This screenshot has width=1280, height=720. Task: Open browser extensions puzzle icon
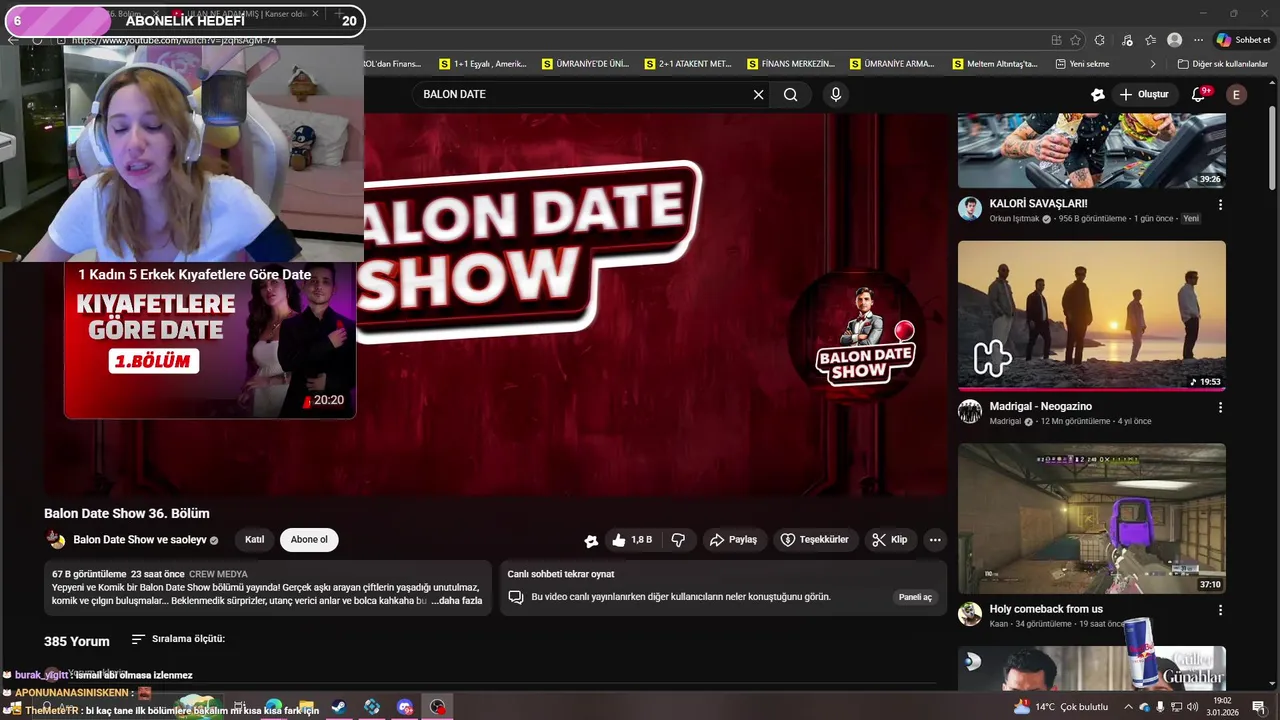1100,40
